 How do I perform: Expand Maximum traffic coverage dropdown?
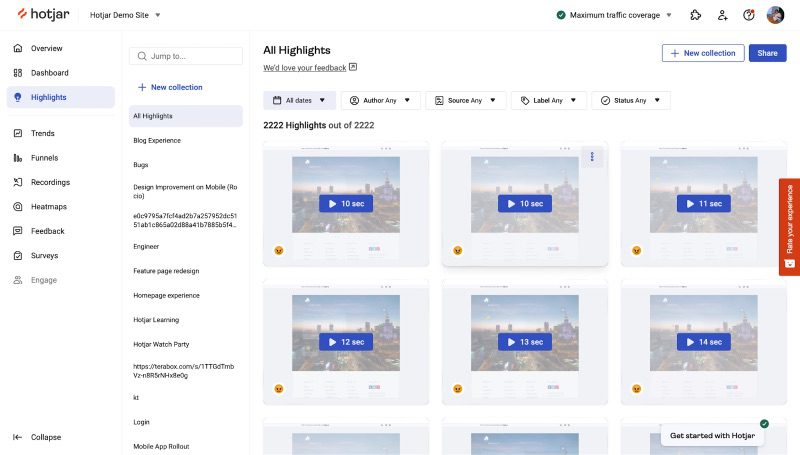click(614, 15)
